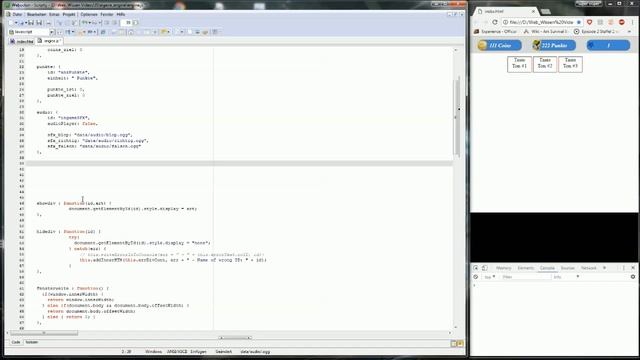Click the red shield extension icon
This screenshot has height=360, width=640.
coord(589,22)
